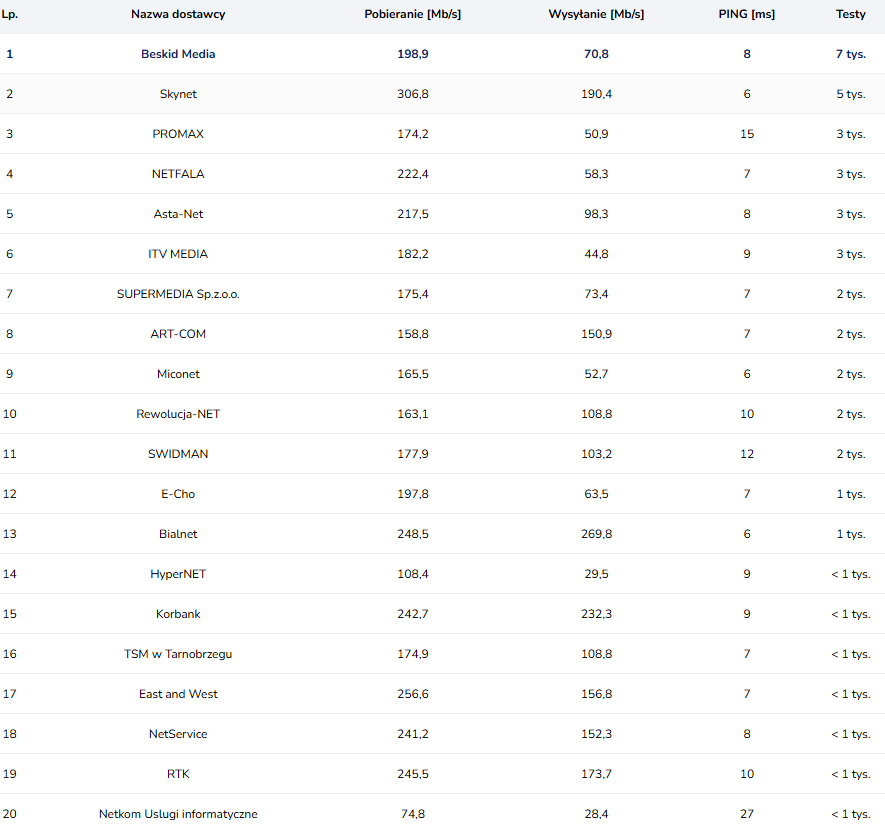Select the Rewolucja-NET row
The height and width of the screenshot is (830, 885).
442,414
